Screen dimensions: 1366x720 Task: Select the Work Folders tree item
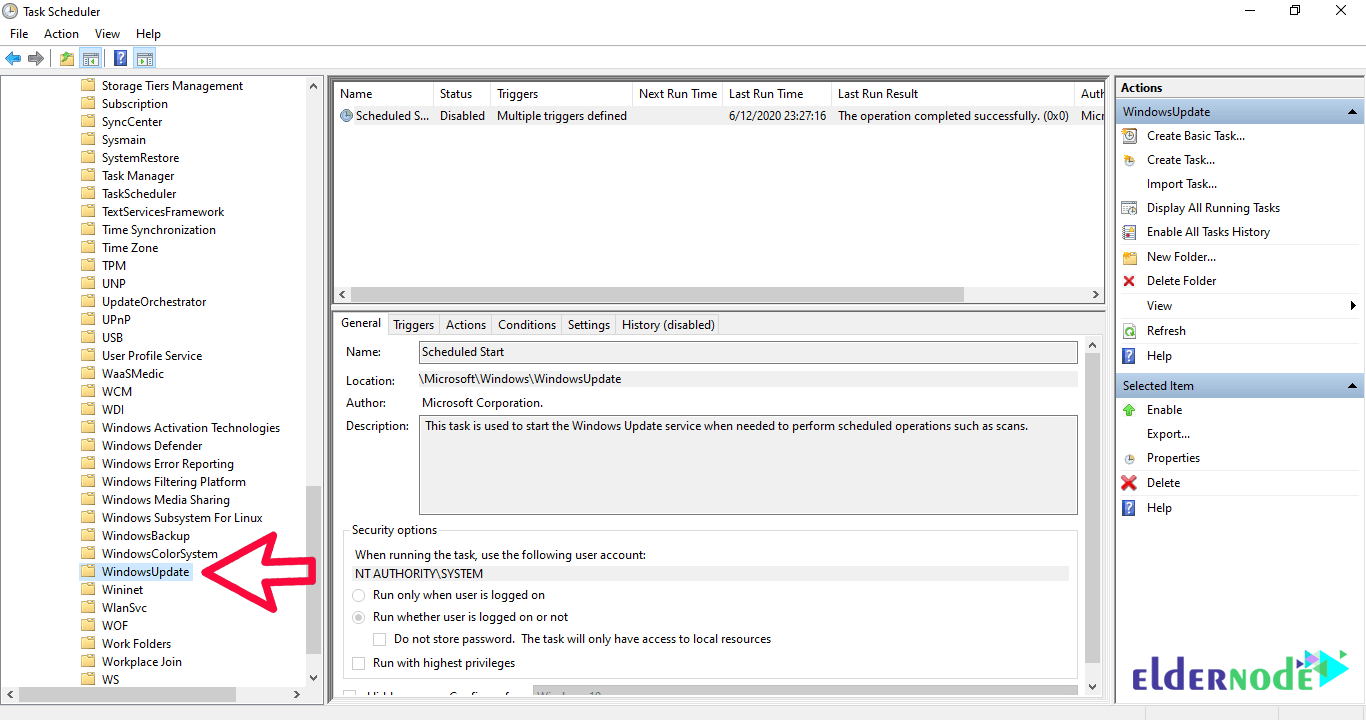136,644
